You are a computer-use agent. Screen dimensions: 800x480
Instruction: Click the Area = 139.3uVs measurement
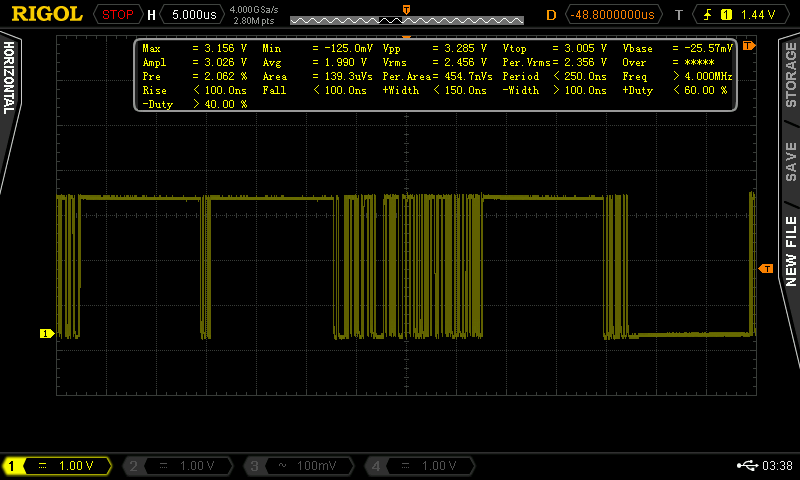click(317, 77)
